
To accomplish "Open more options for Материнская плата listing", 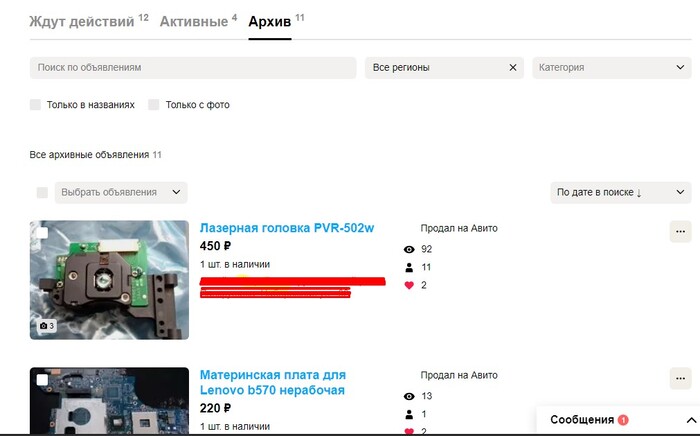I will 680,378.
